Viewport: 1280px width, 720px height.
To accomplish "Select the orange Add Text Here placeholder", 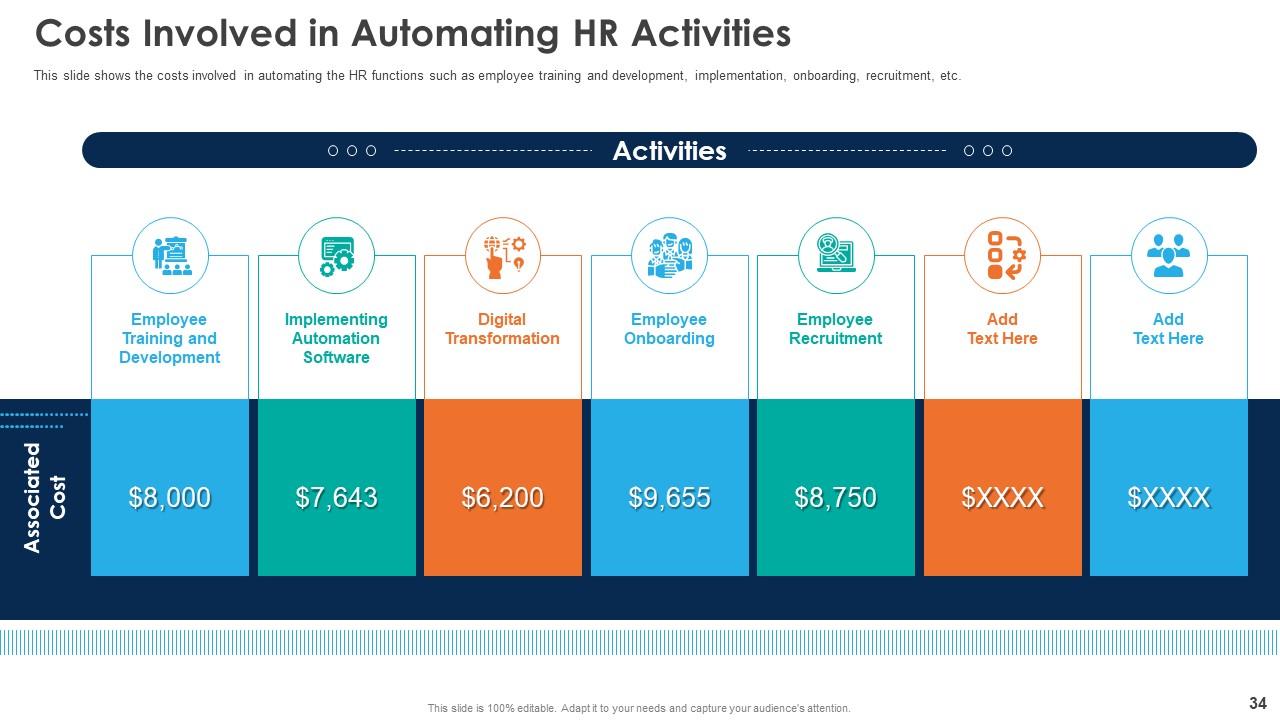I will pos(1002,329).
